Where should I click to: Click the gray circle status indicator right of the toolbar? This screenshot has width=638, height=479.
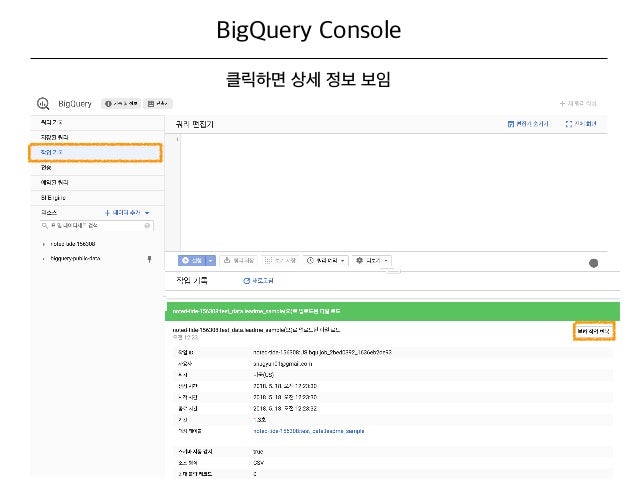pos(594,263)
